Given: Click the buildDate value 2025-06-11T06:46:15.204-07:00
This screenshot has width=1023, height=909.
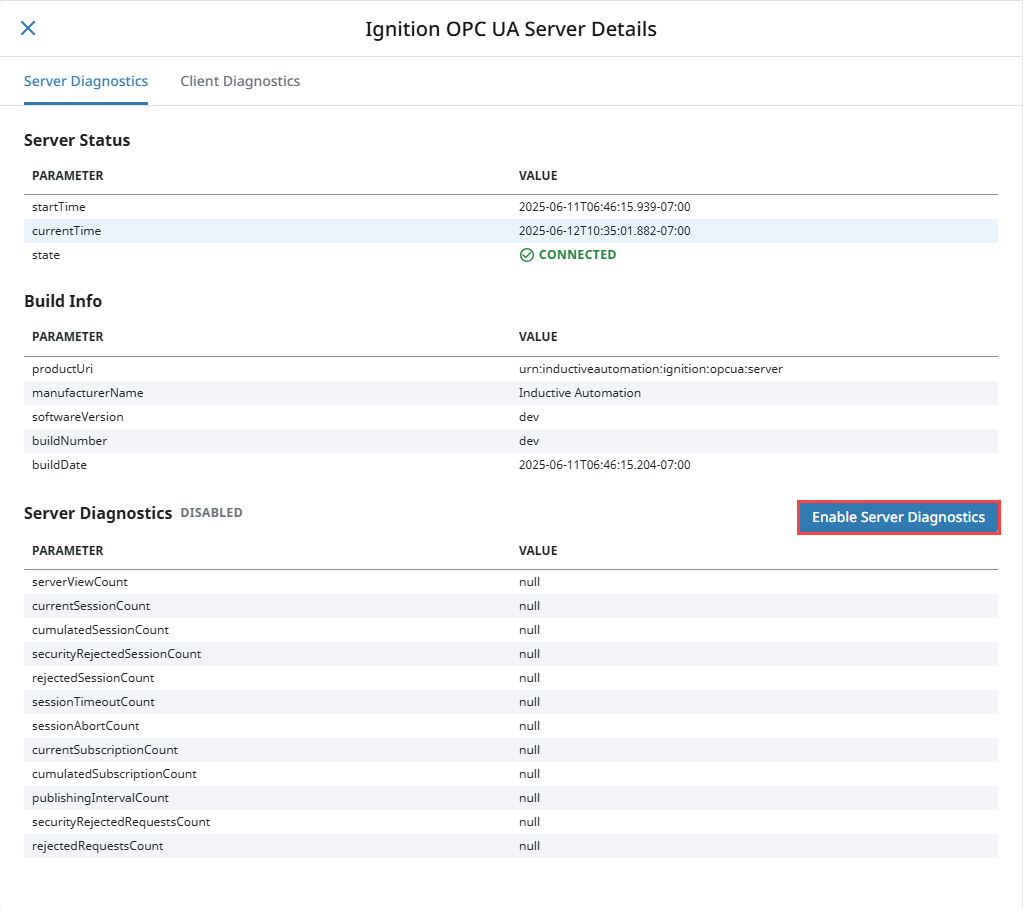Looking at the screenshot, I should [x=604, y=465].
